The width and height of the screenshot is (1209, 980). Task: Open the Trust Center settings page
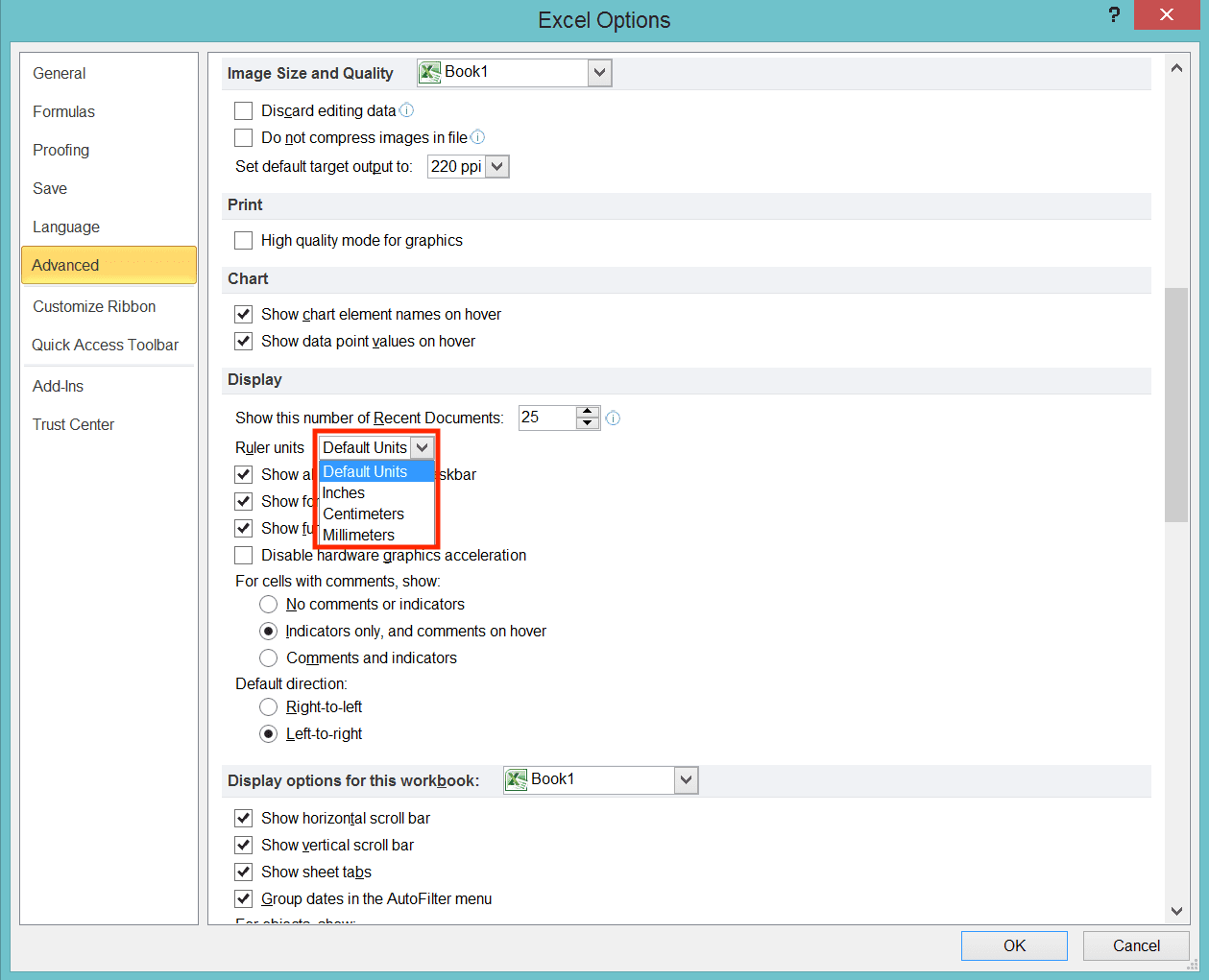(73, 423)
